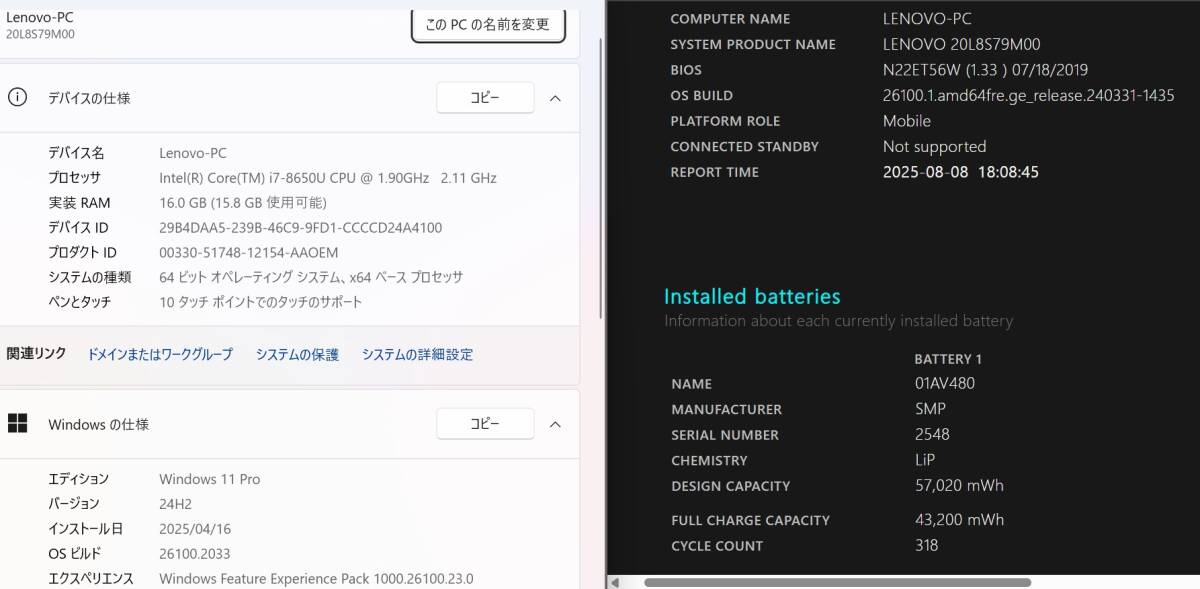Click the settings window vertical scrollbar

click(600, 180)
